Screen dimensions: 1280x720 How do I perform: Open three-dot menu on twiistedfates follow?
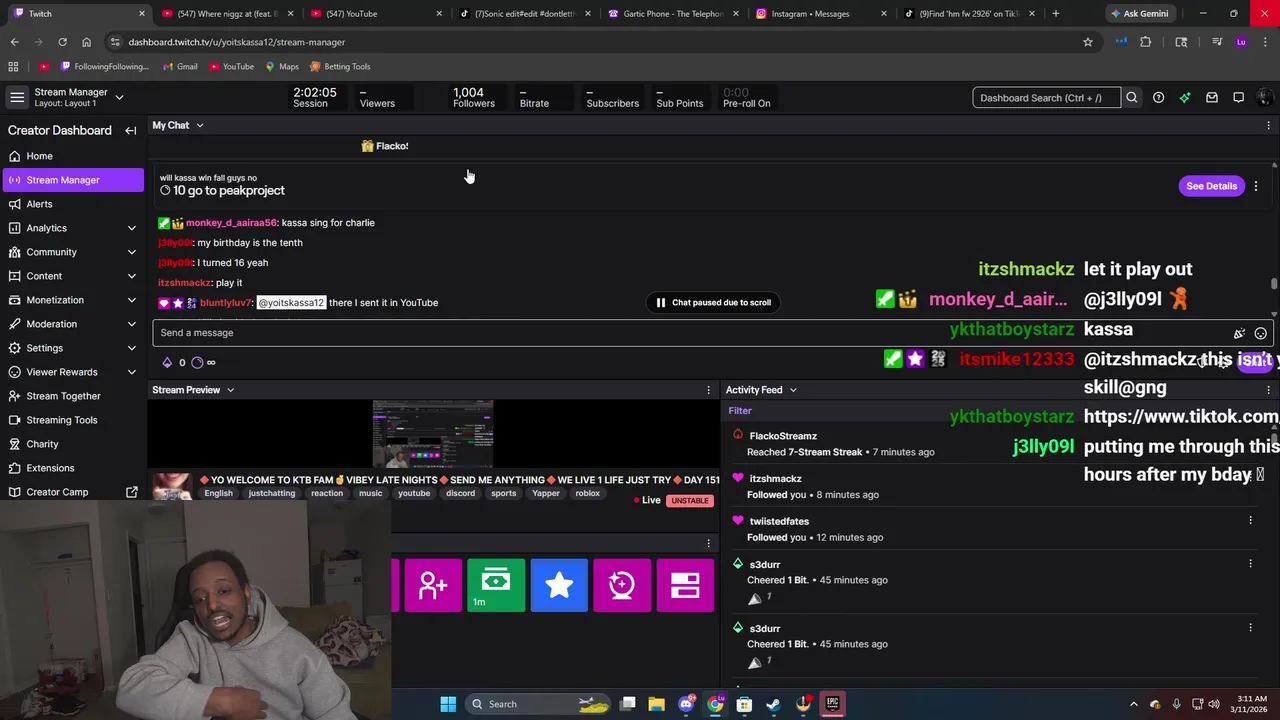pyautogui.click(x=1250, y=520)
